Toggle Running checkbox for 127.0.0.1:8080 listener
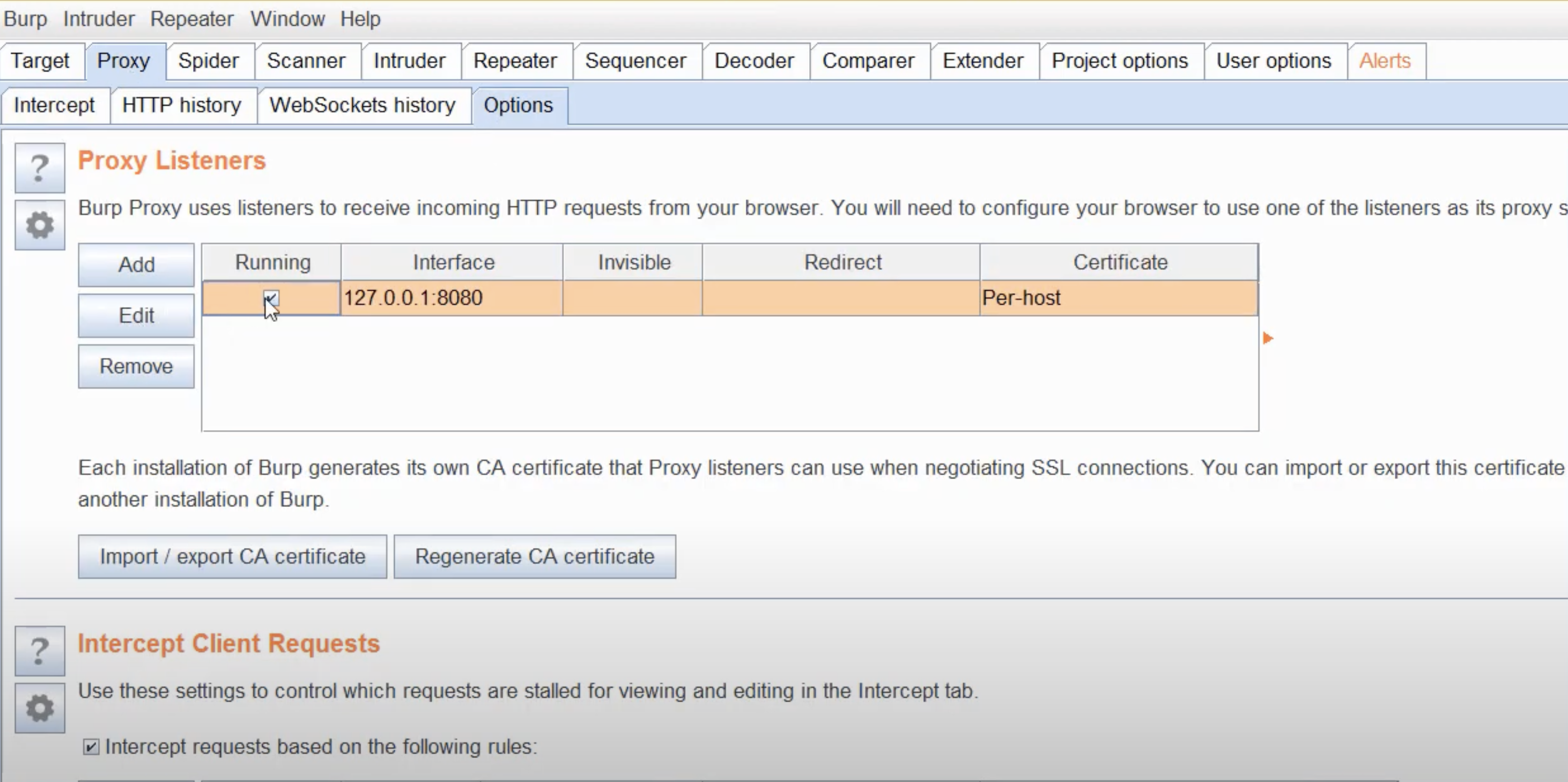This screenshot has height=782, width=1568. pos(271,298)
